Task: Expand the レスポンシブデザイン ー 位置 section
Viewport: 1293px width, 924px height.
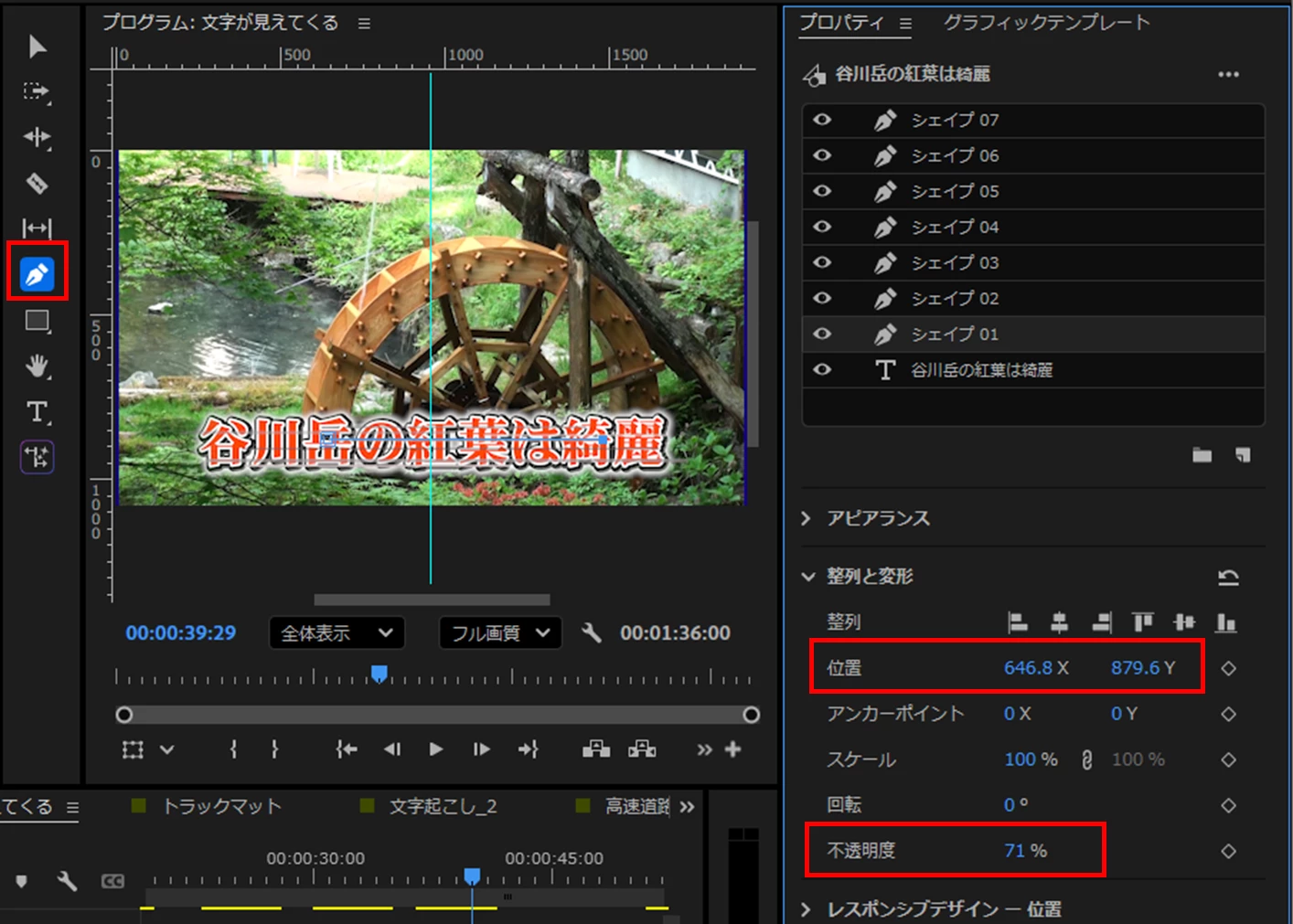Action: 806,908
